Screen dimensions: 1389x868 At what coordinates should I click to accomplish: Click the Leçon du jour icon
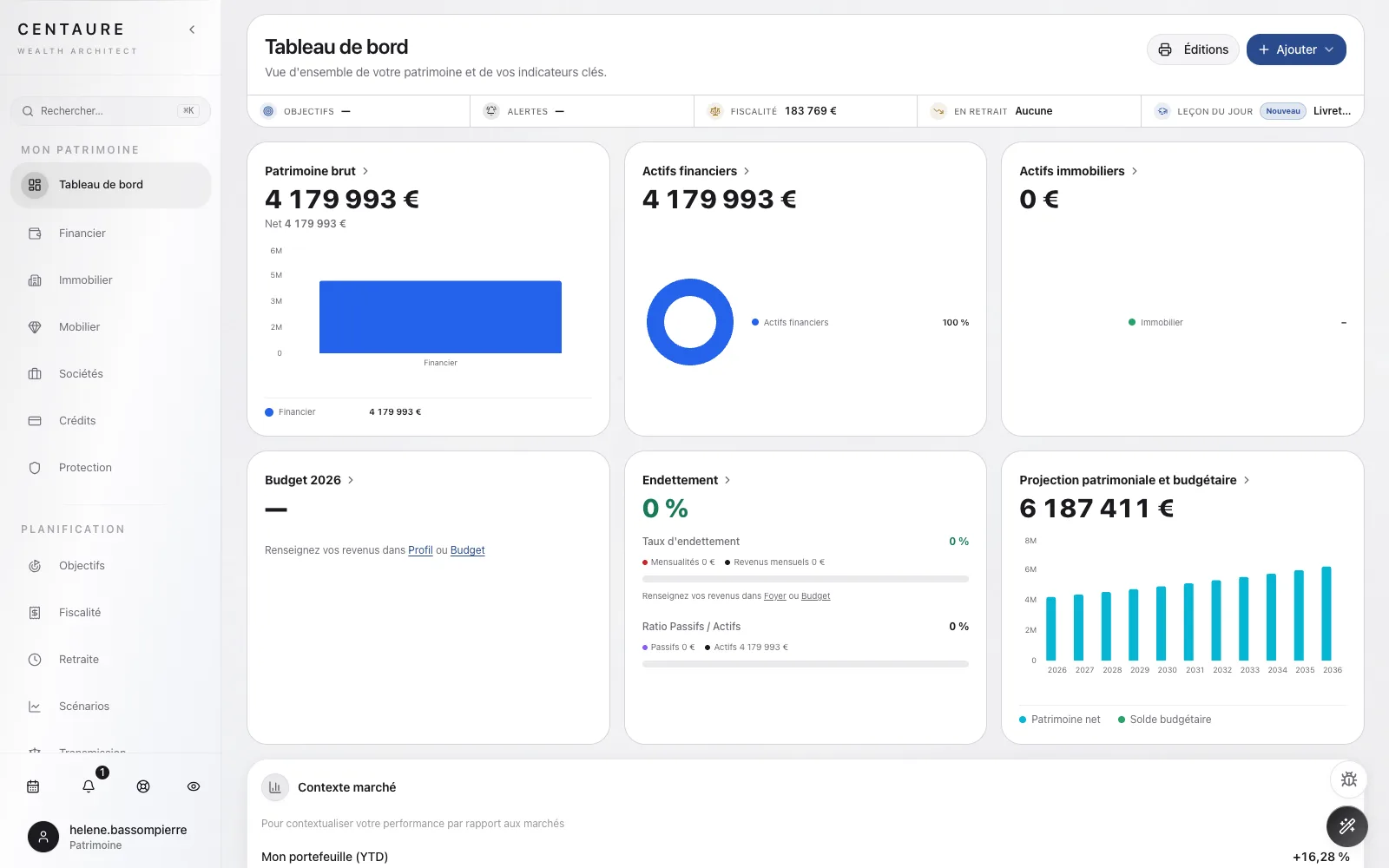click(x=1162, y=111)
